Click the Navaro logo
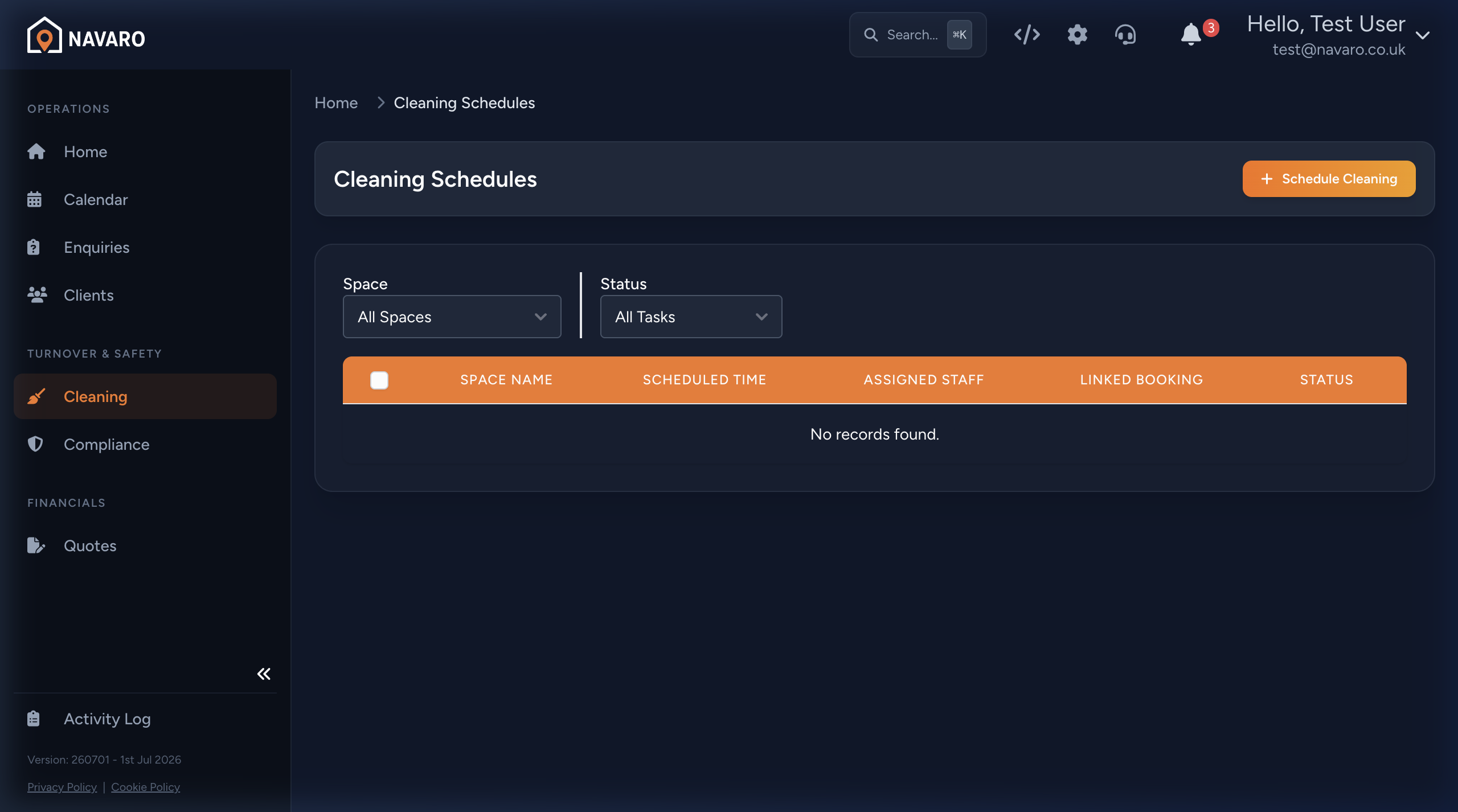 click(x=86, y=35)
